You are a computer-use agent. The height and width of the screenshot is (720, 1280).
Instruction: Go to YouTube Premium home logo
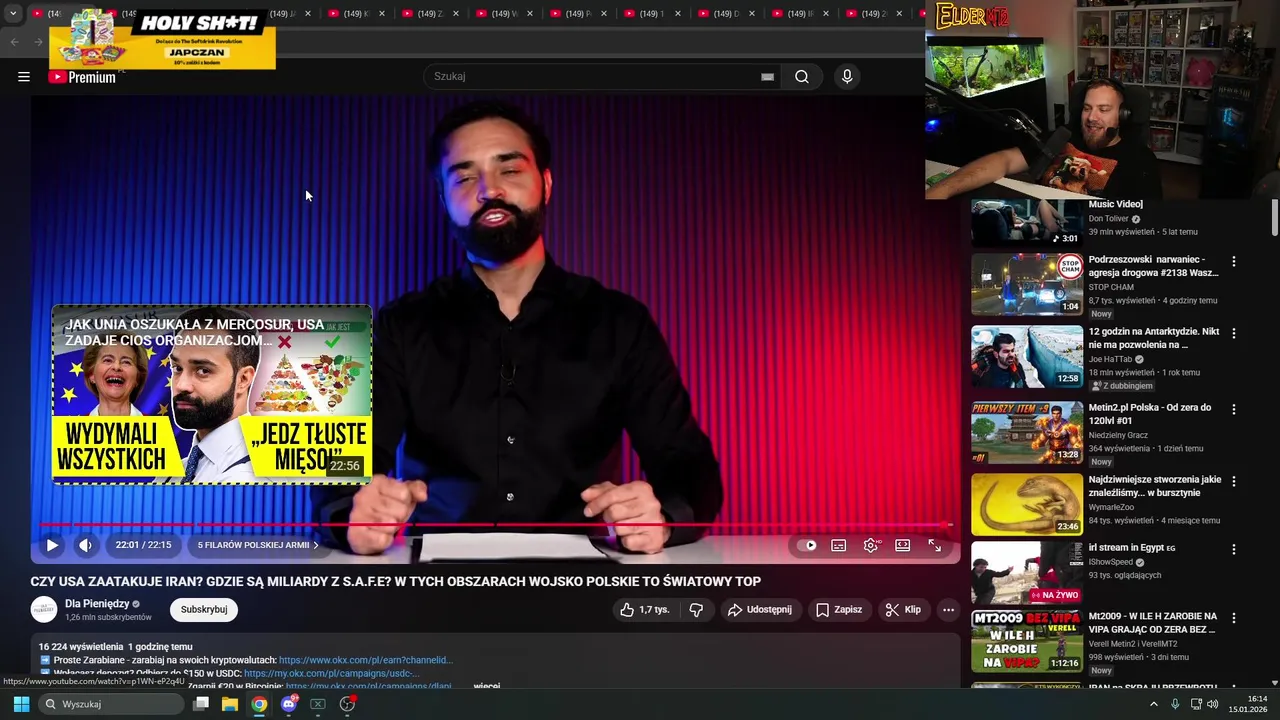pyautogui.click(x=82, y=77)
